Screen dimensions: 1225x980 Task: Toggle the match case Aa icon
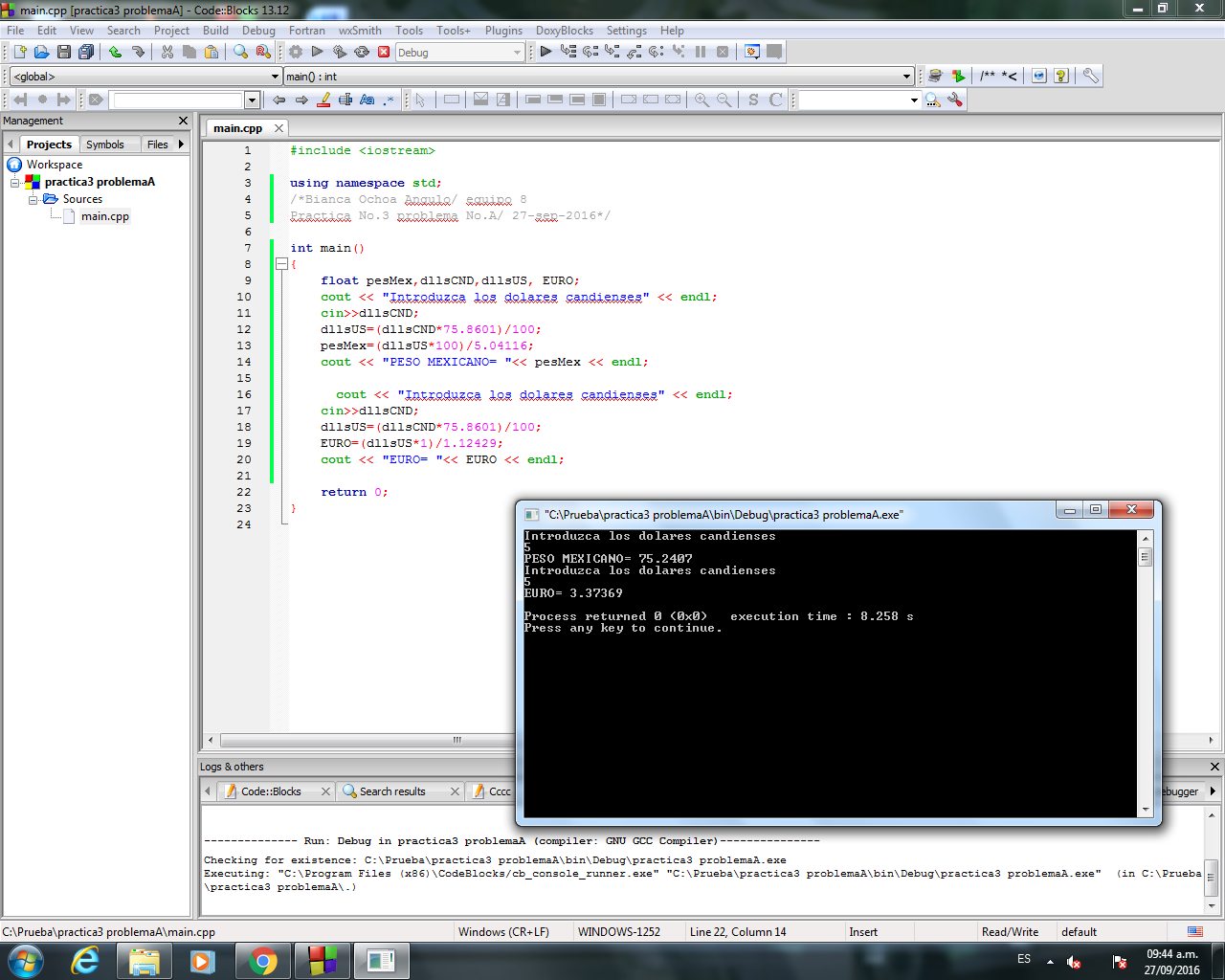(x=367, y=100)
